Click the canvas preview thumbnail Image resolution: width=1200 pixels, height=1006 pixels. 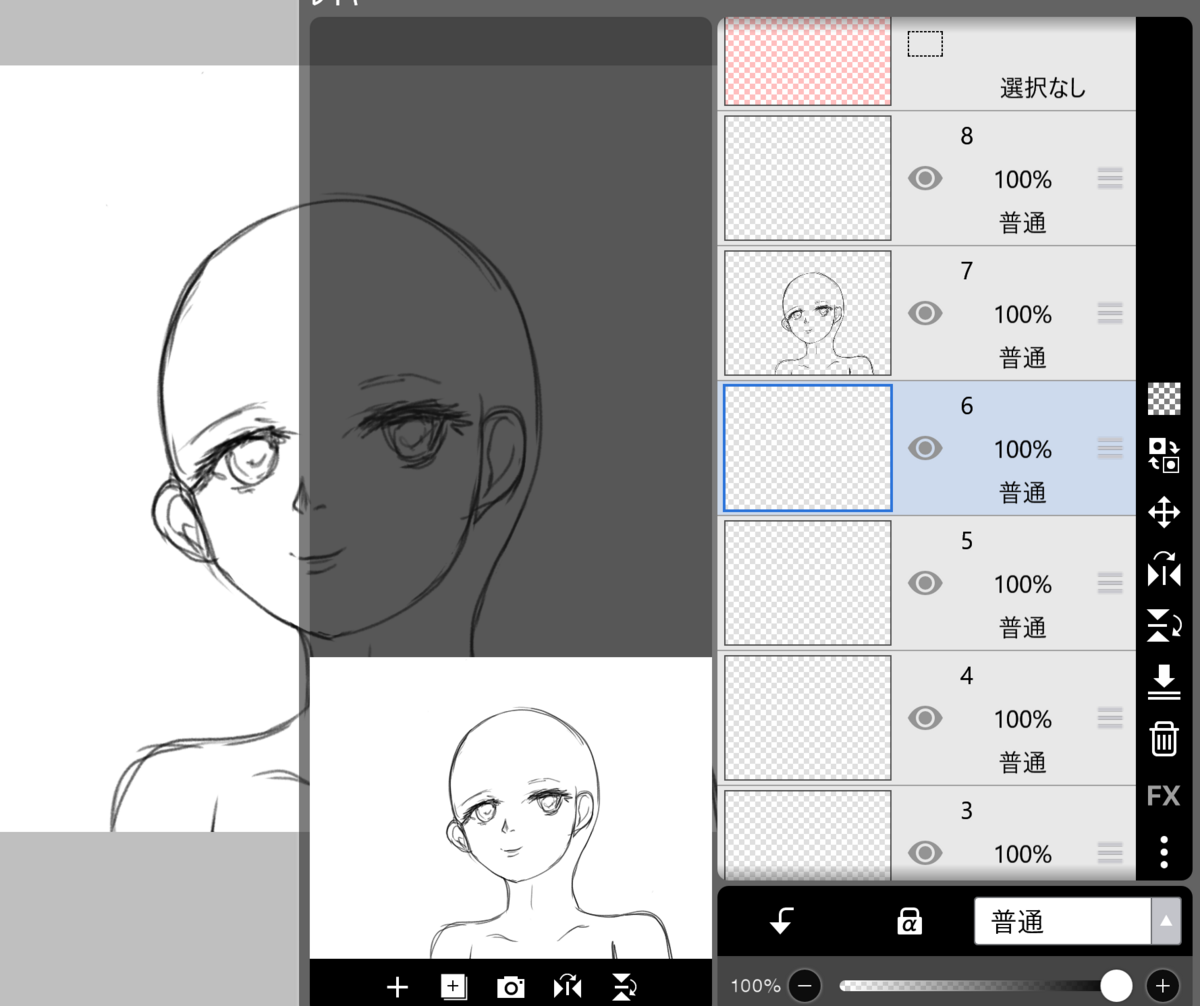pyautogui.click(x=510, y=808)
